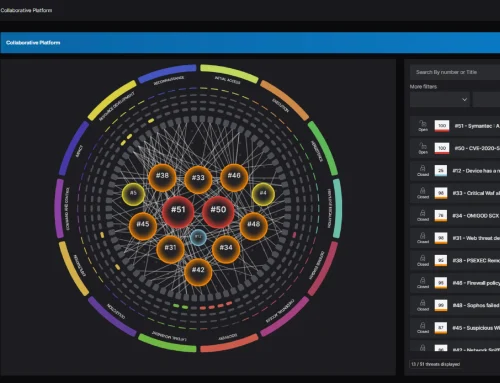Click the Closed lock icon for threat #34
This screenshot has width=500, height=383.
click(423, 216)
